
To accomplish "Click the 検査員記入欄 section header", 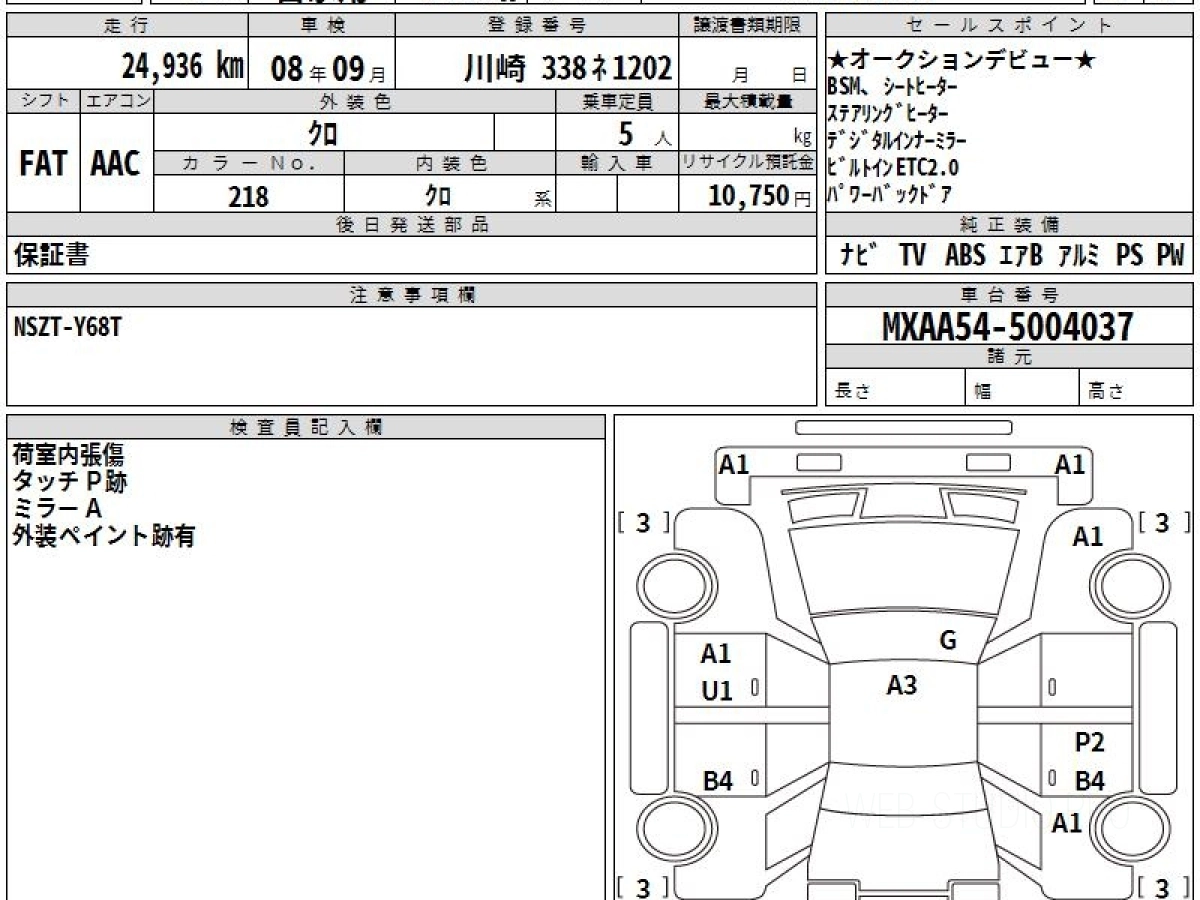I will (x=305, y=426).
